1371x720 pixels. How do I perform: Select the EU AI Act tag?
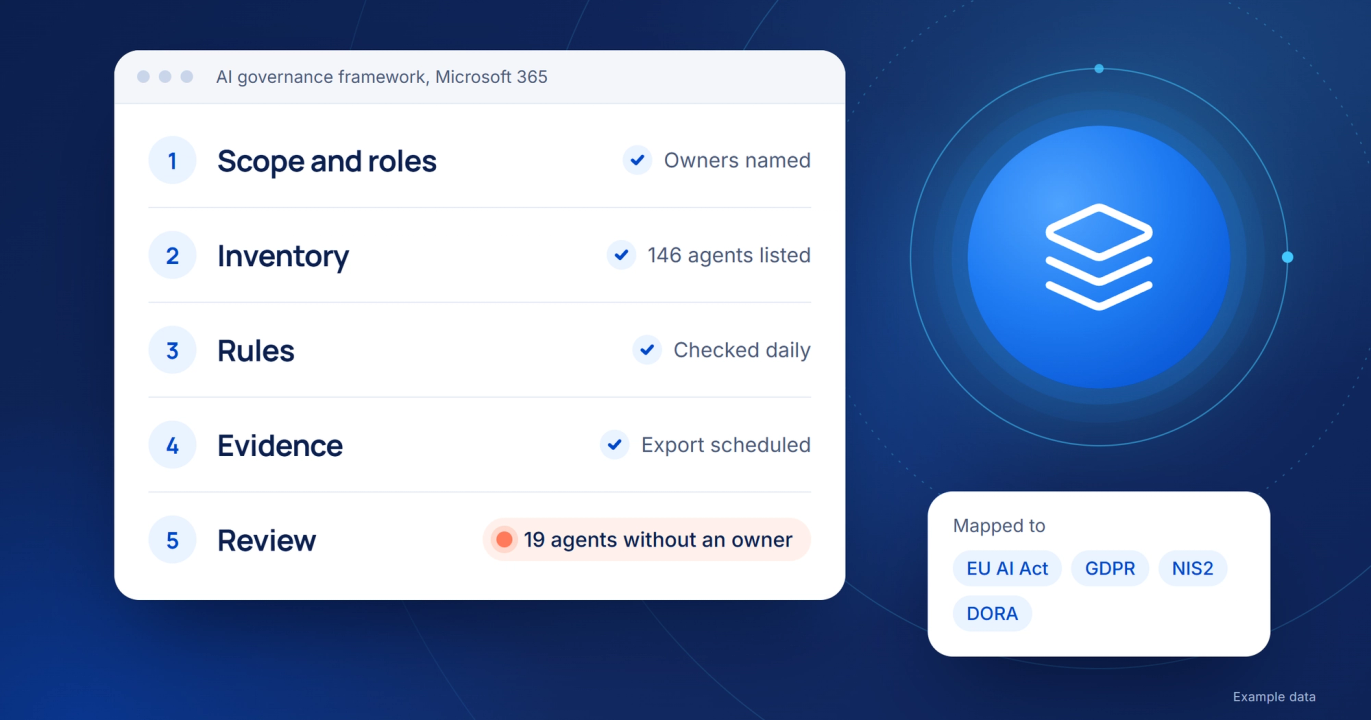coord(1007,569)
